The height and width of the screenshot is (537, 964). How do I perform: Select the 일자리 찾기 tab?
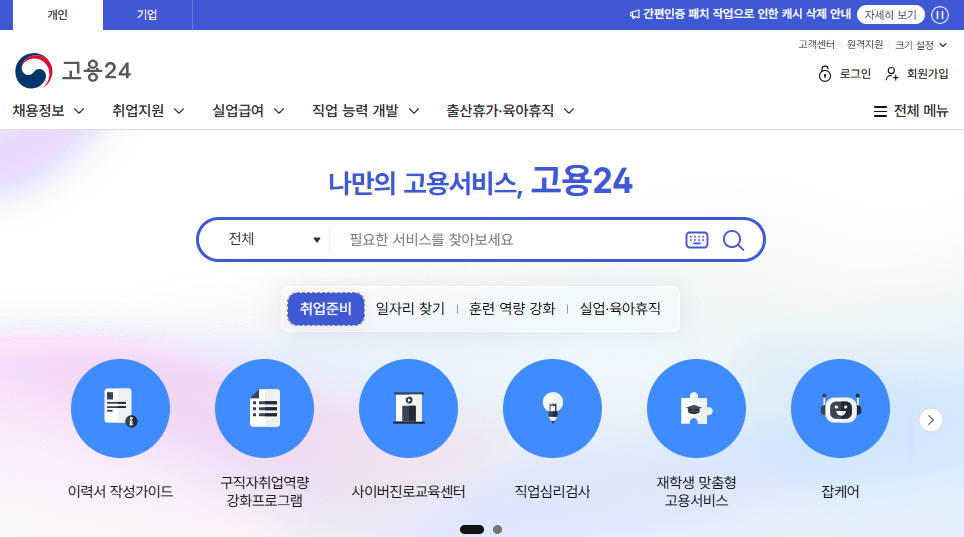pyautogui.click(x=410, y=309)
